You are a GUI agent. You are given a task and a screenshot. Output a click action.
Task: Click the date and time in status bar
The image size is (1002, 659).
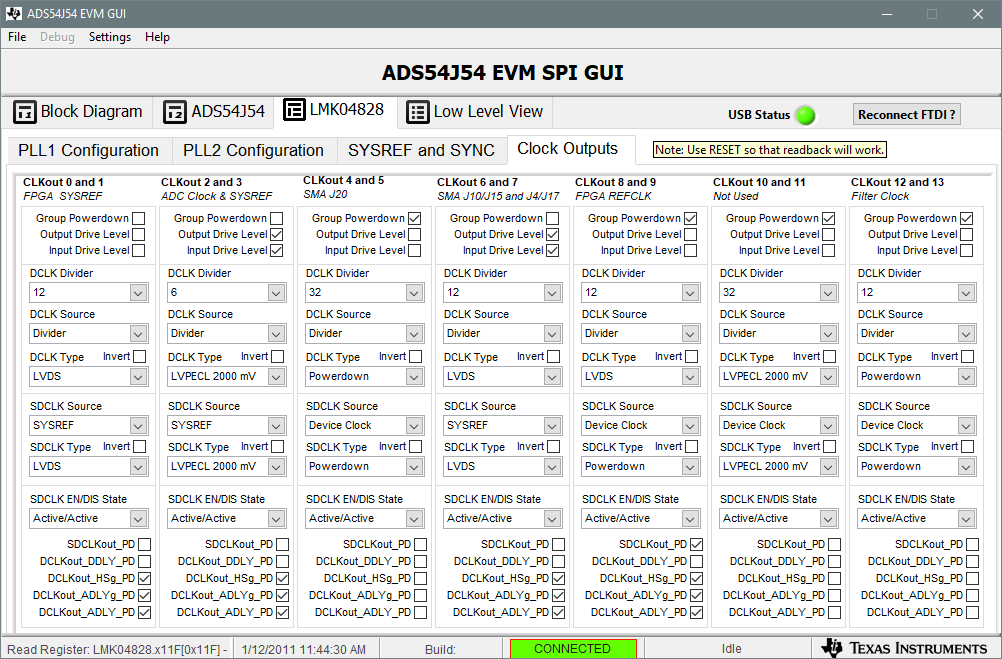point(304,649)
